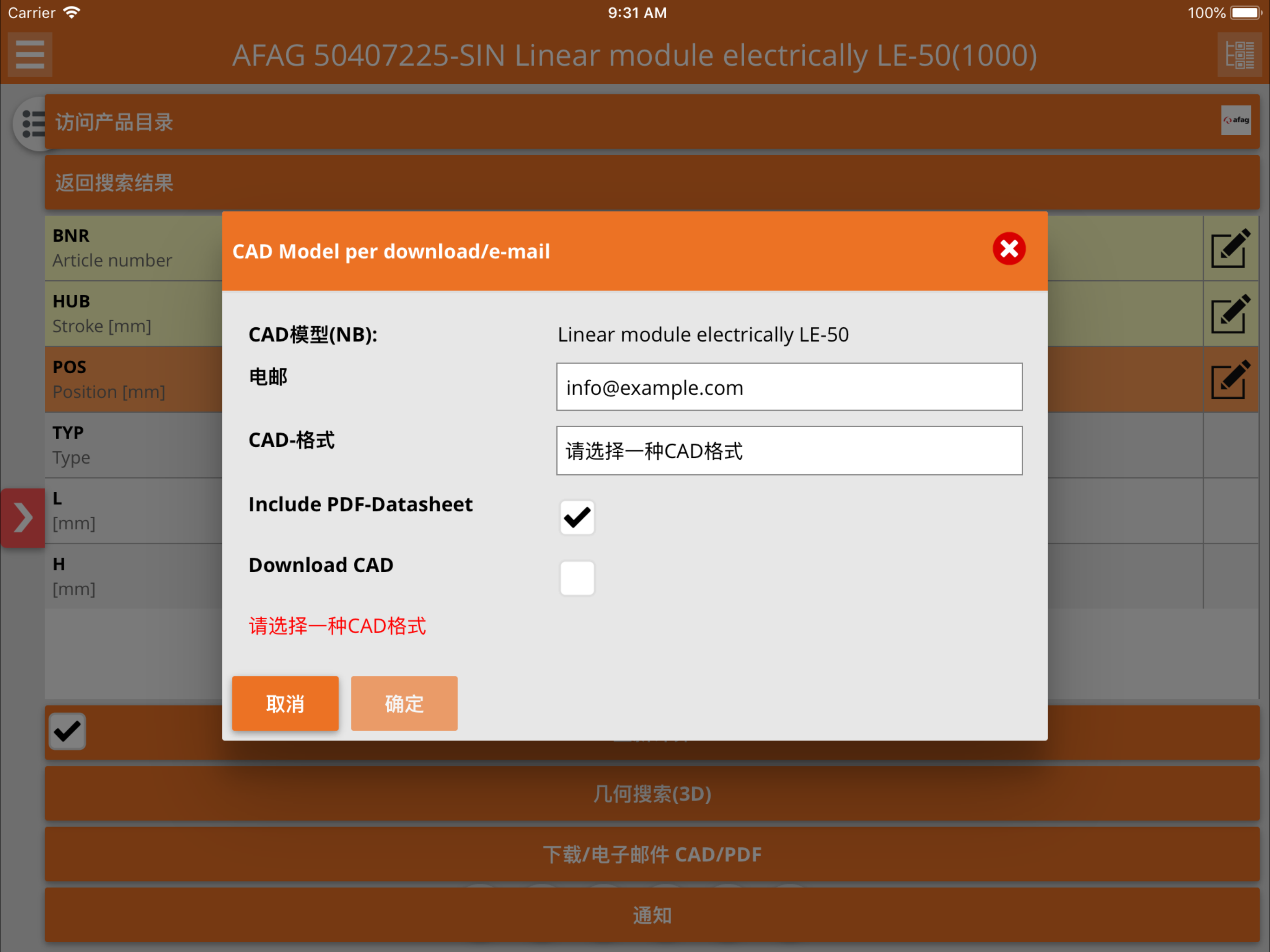This screenshot has width=1270, height=952.
Task: Close the CAD Model dialog with red X
Action: point(1009,249)
